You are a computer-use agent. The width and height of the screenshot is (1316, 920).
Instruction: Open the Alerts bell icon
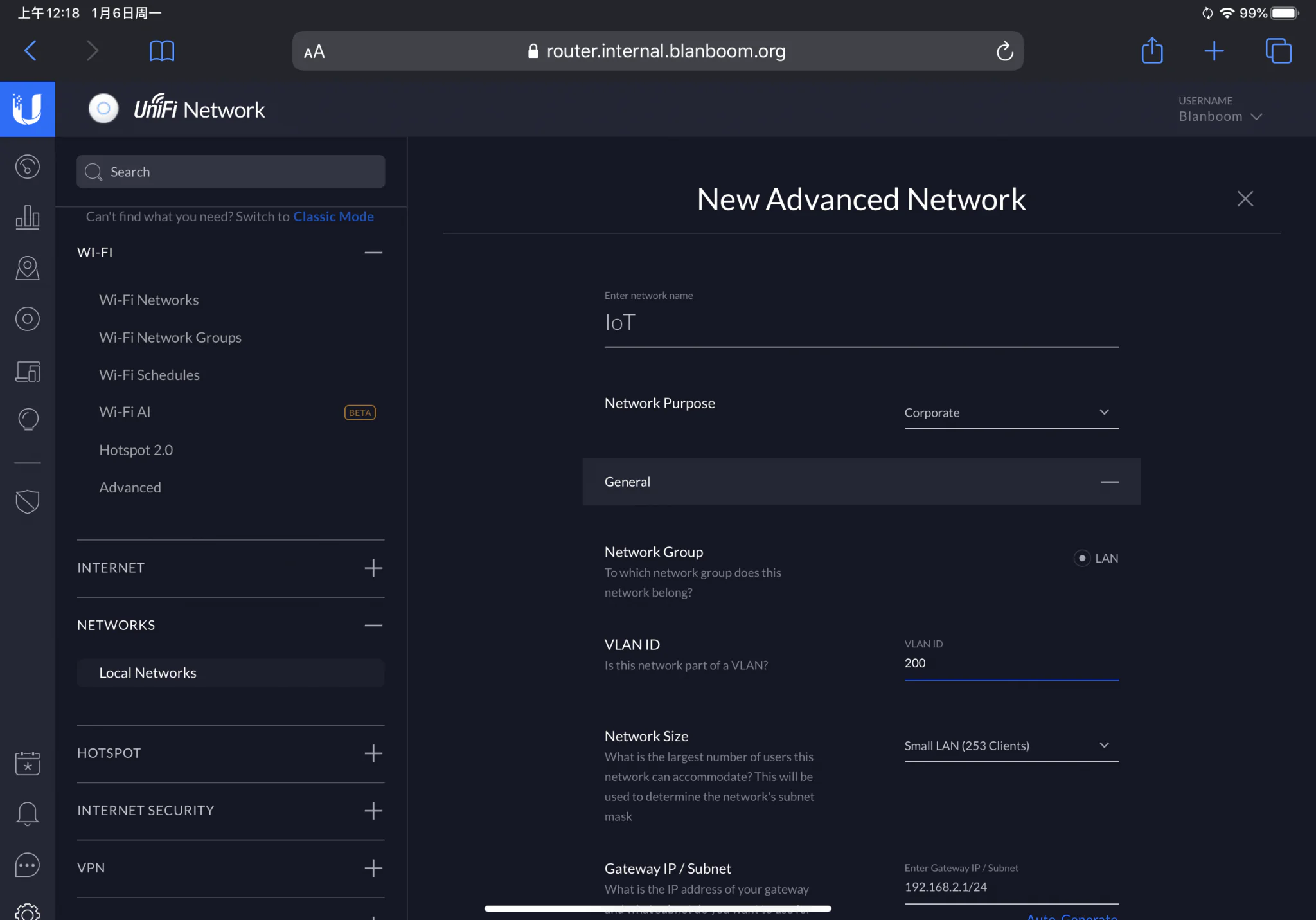(x=28, y=813)
